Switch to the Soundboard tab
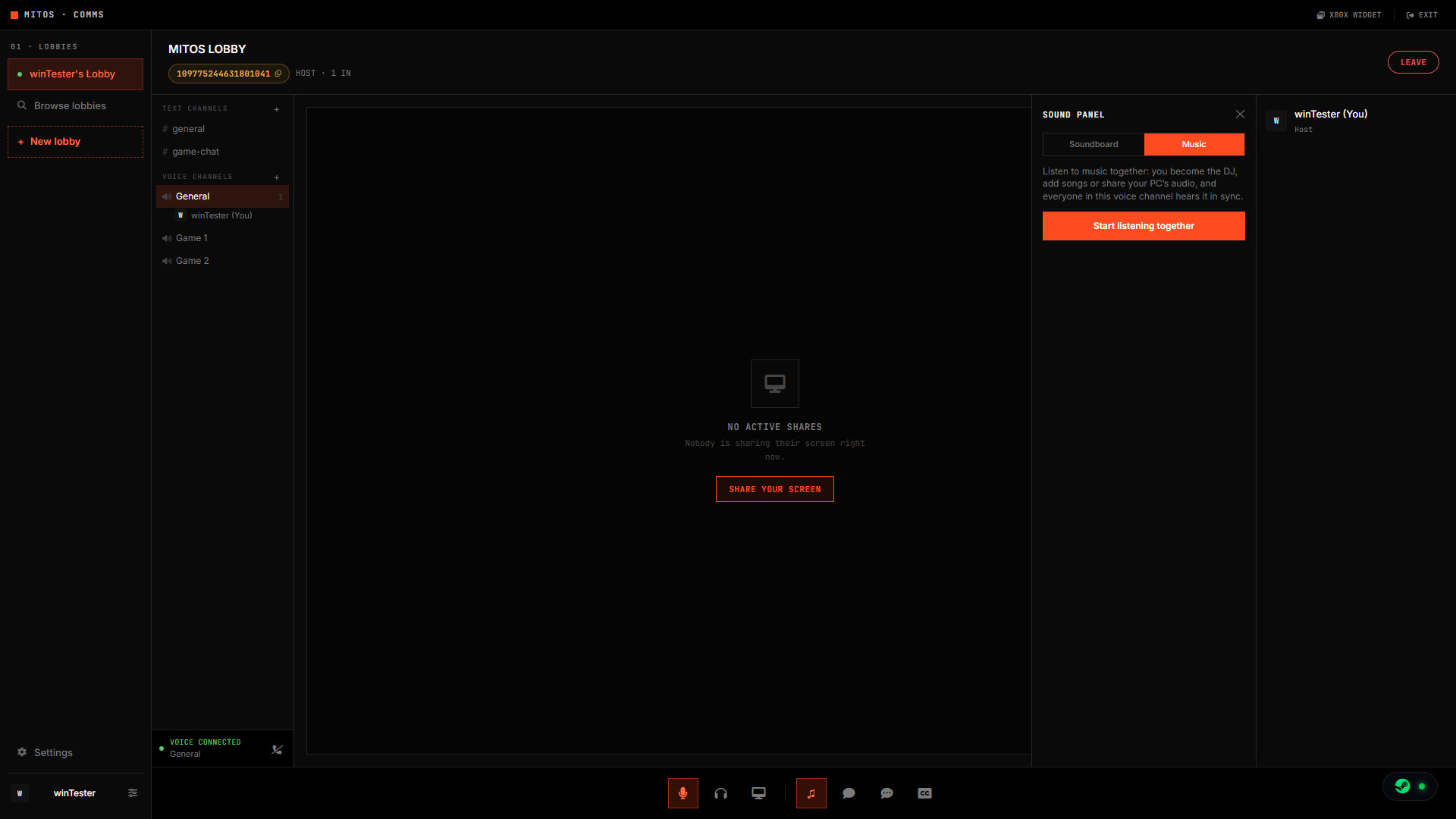The image size is (1456, 819). (x=1093, y=144)
